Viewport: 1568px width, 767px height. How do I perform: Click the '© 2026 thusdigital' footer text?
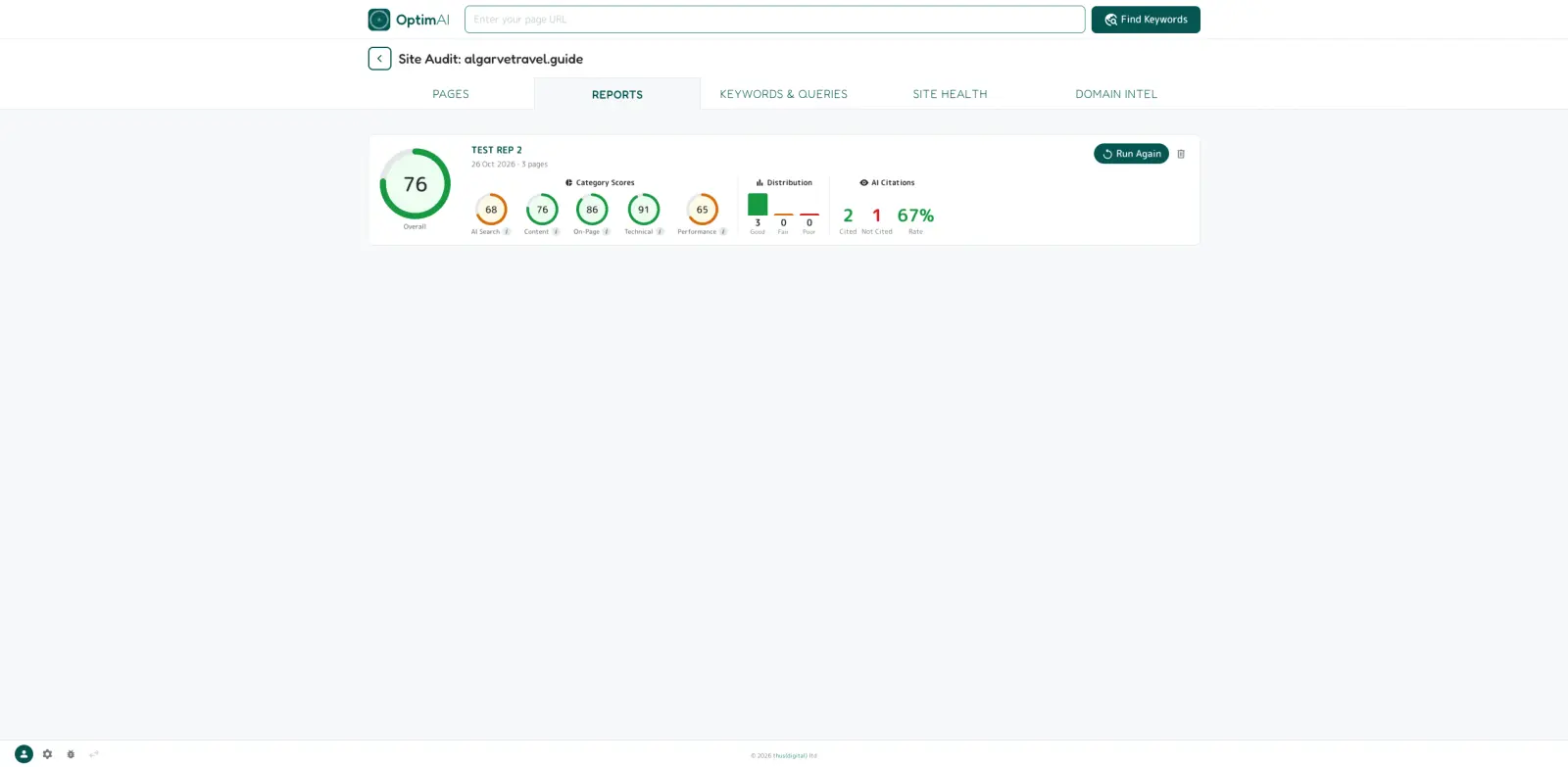point(784,756)
